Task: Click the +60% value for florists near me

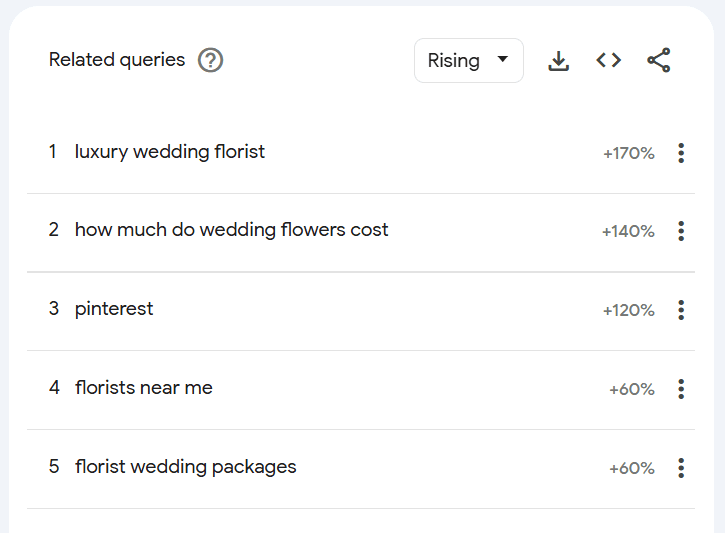Action: coord(632,390)
